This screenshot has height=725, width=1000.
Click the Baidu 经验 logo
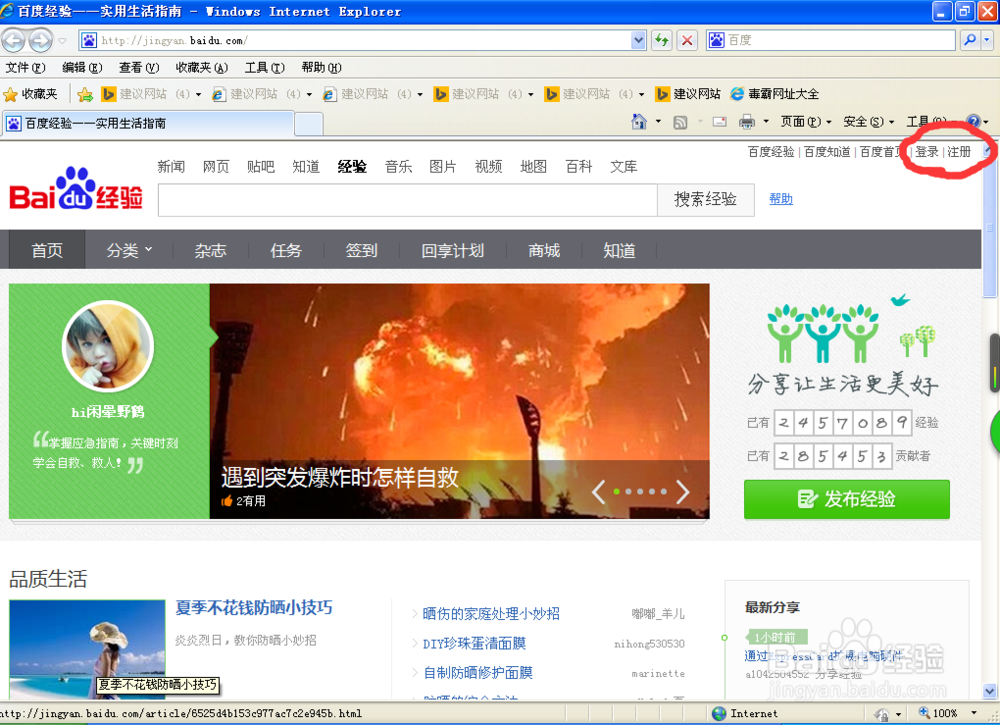coord(76,189)
